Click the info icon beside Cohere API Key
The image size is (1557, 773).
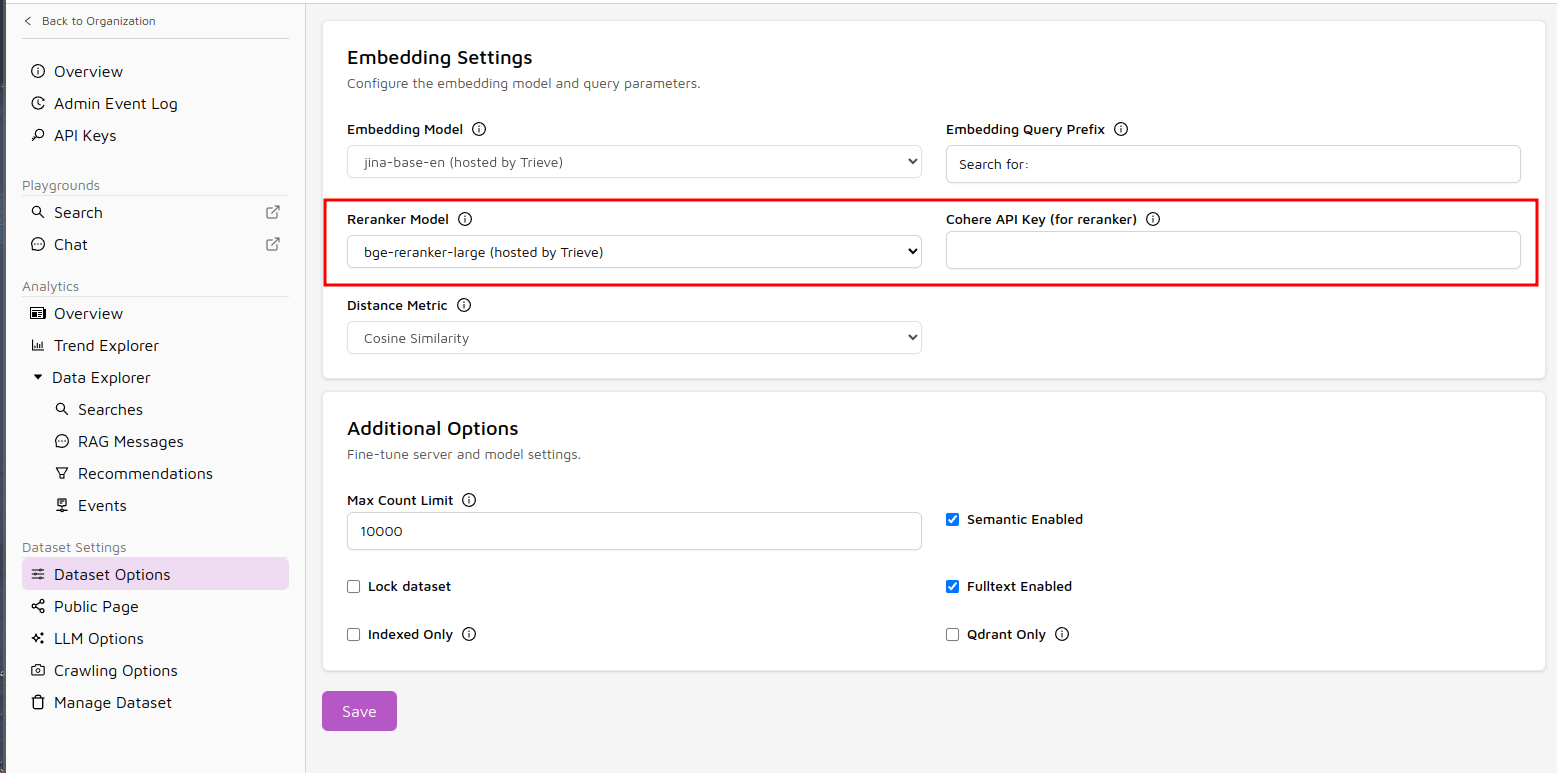(x=1153, y=219)
